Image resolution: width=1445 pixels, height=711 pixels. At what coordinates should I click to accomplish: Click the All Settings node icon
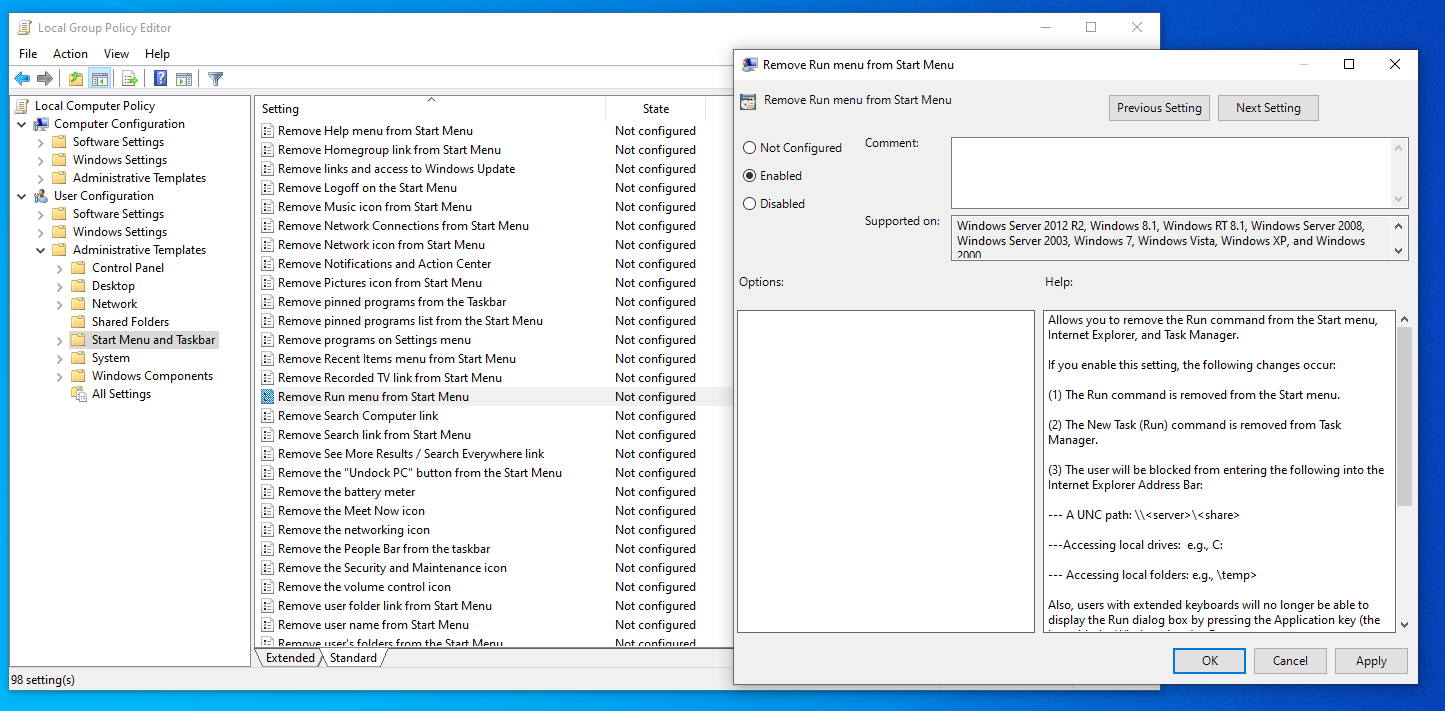pyautogui.click(x=79, y=394)
